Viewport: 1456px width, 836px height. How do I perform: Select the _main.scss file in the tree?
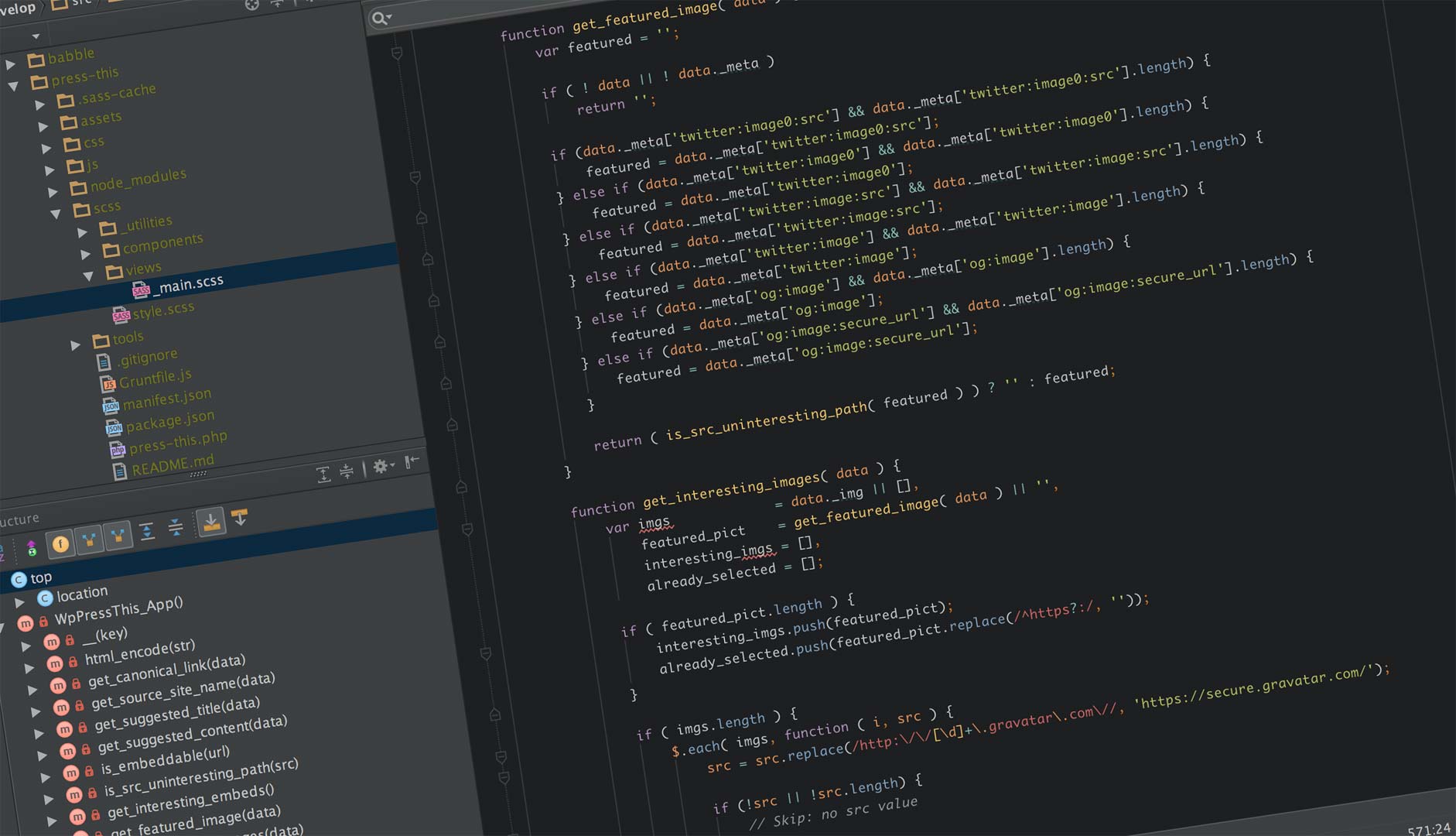pyautogui.click(x=190, y=283)
